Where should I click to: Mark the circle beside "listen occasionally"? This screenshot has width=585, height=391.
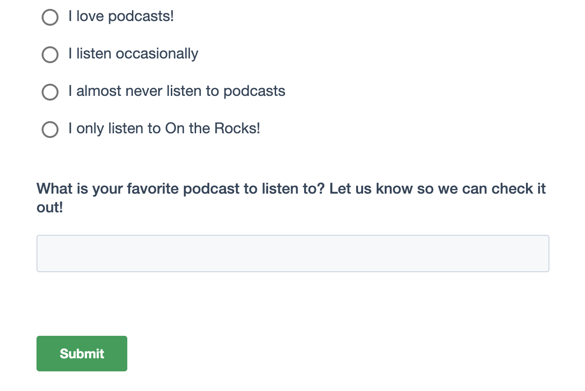[50, 54]
